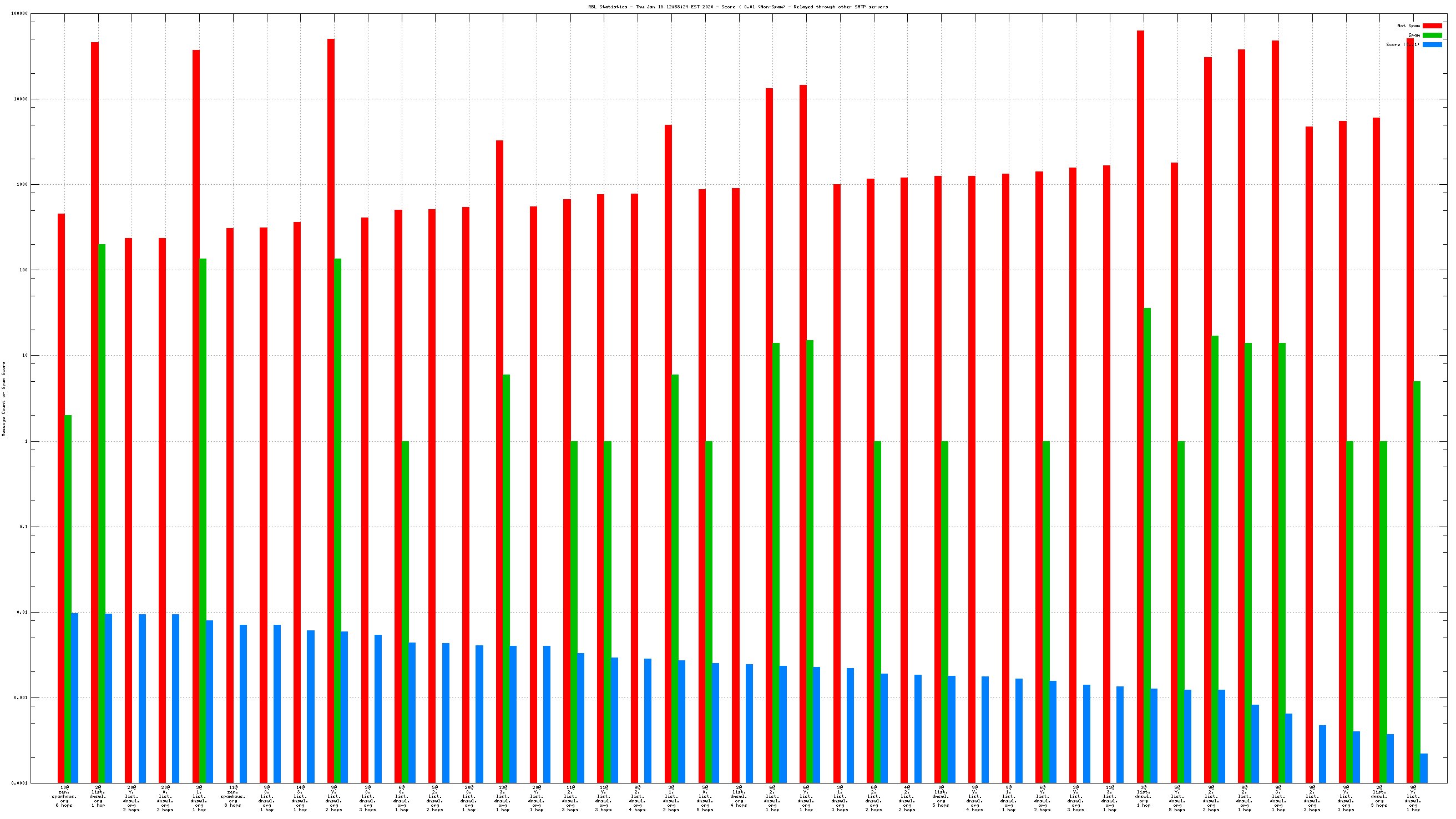This screenshot has width=1456, height=819.
Task: Click the 0.0001 y-axis tick label
Action: coord(20,783)
